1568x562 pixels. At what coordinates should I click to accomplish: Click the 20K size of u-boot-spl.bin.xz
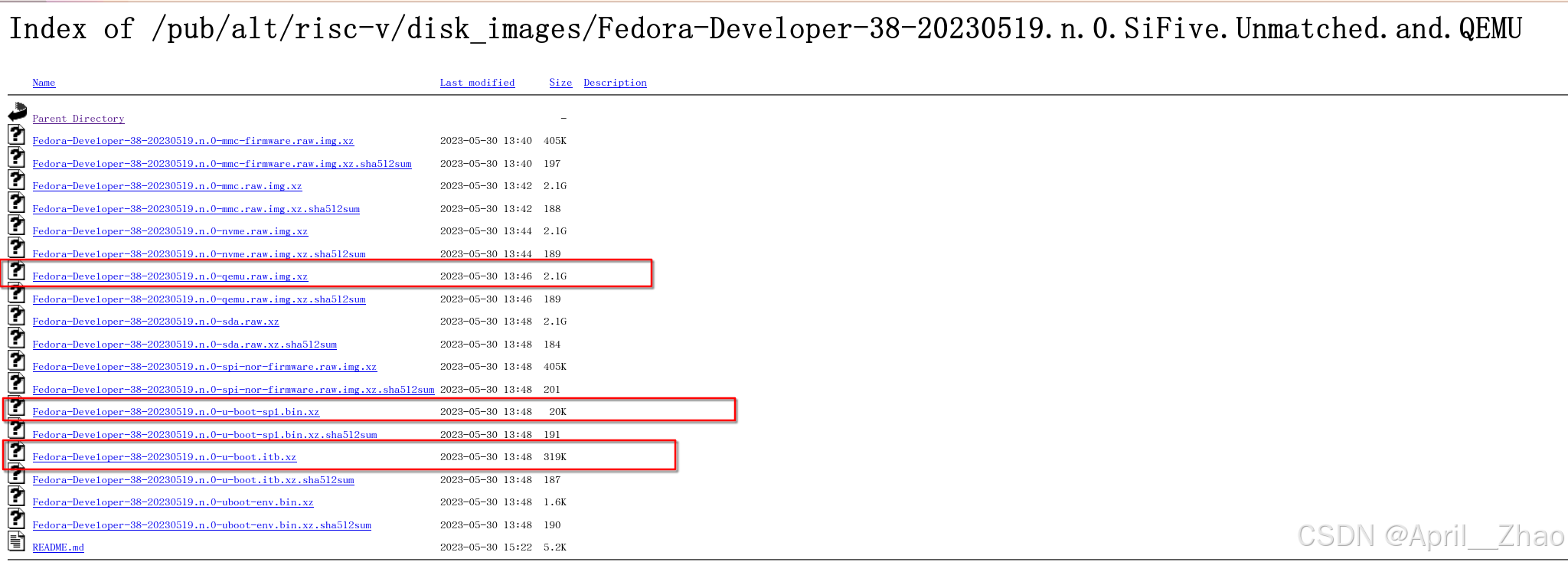pyautogui.click(x=558, y=412)
